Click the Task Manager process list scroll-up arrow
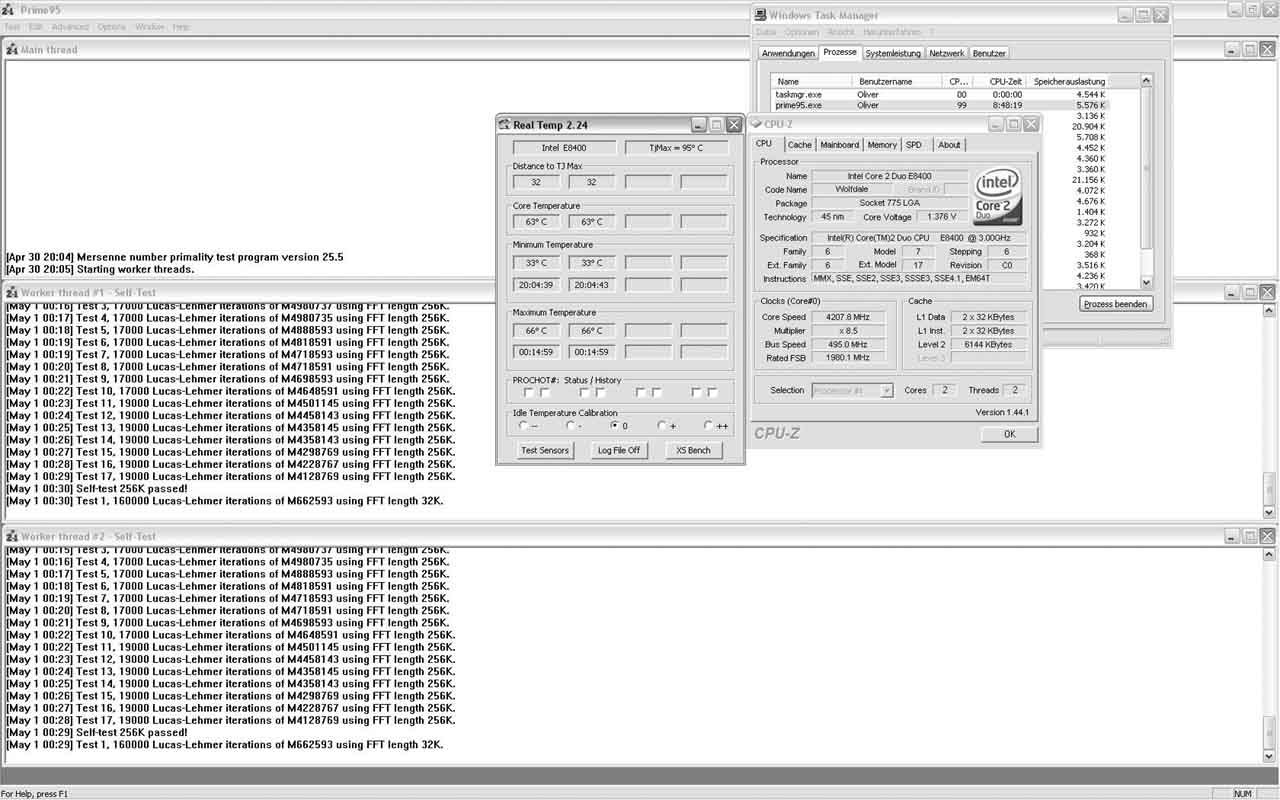The image size is (1280, 800). [1146, 81]
